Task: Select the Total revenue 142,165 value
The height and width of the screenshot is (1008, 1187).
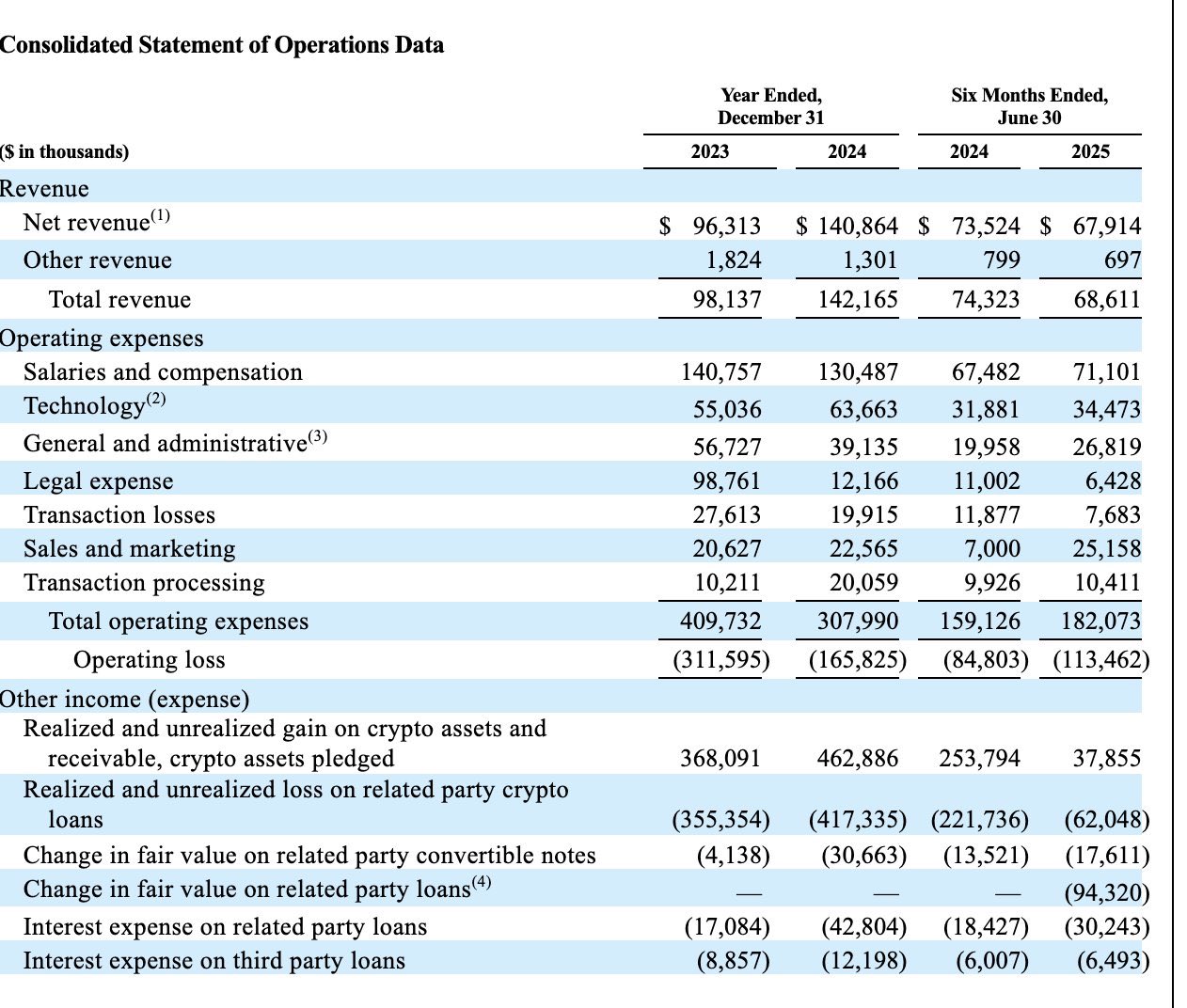Action: pos(858,300)
